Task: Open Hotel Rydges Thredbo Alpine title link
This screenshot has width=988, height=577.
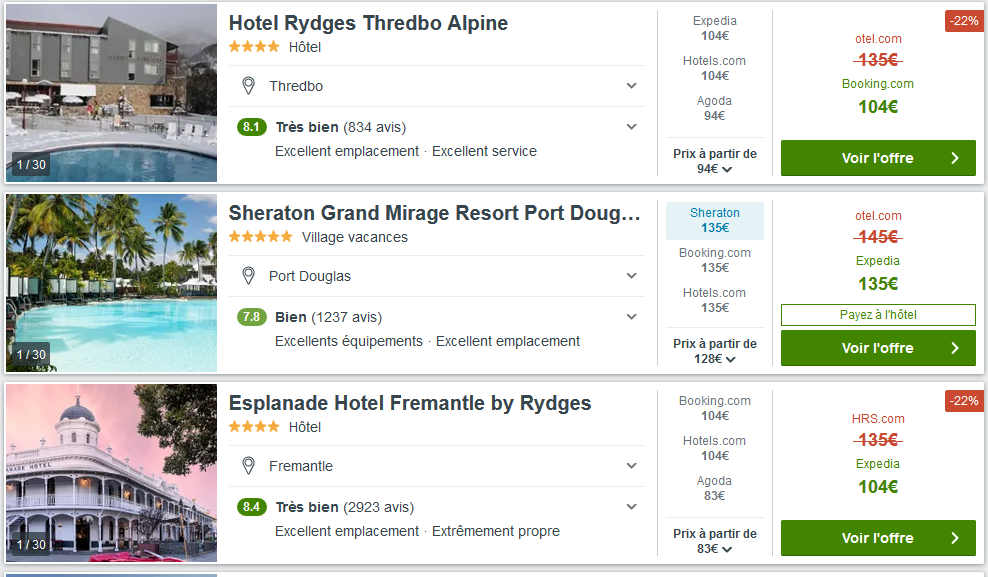Action: 368,23
